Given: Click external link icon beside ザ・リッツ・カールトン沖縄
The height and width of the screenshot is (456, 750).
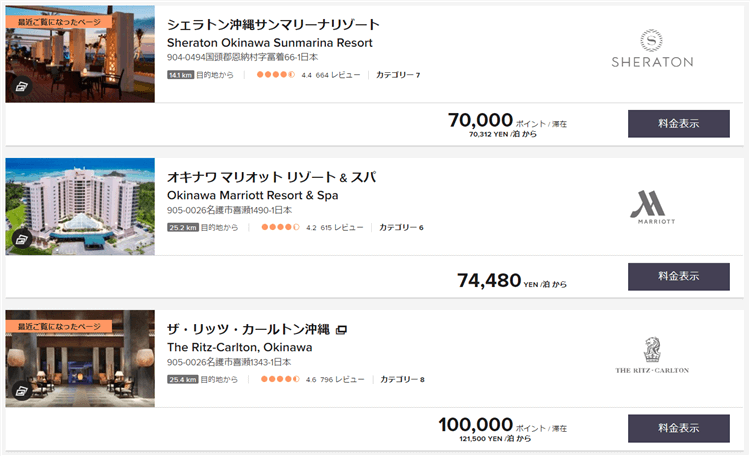Looking at the screenshot, I should click(341, 329).
